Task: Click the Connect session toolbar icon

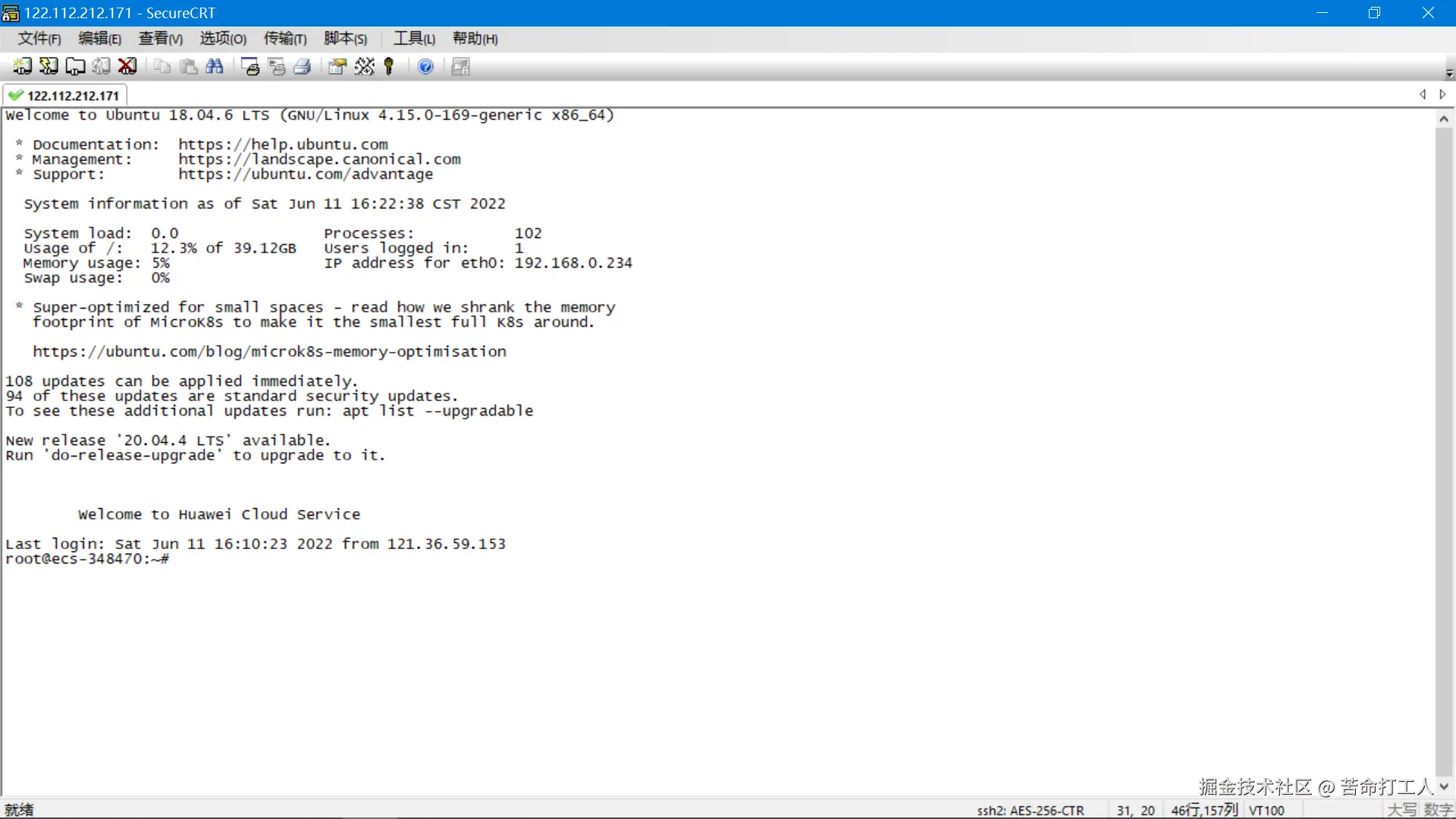Action: (22, 67)
